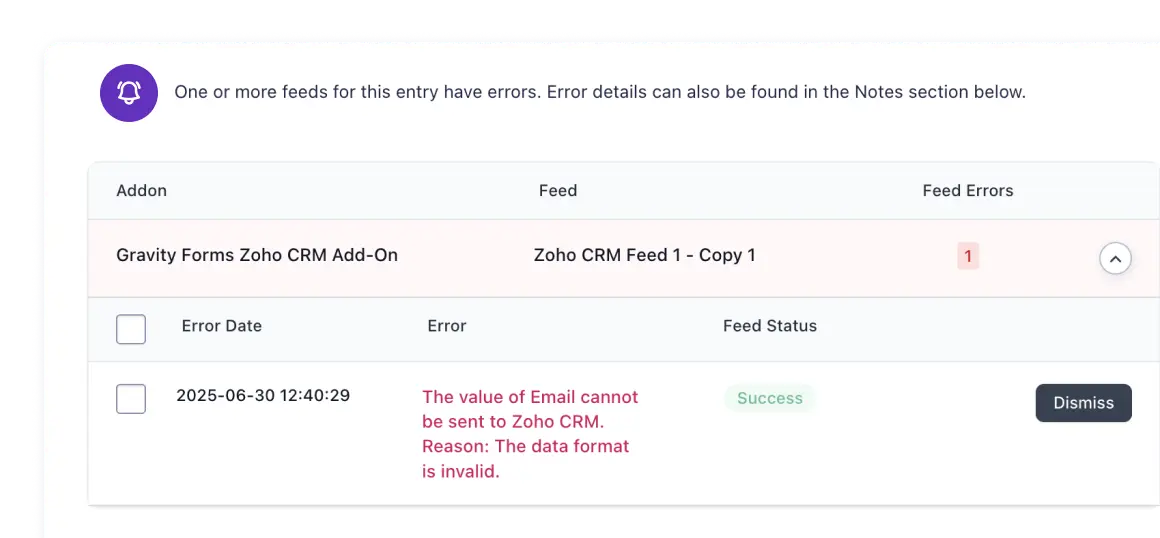
Task: Select the Feed column header
Action: (x=558, y=190)
